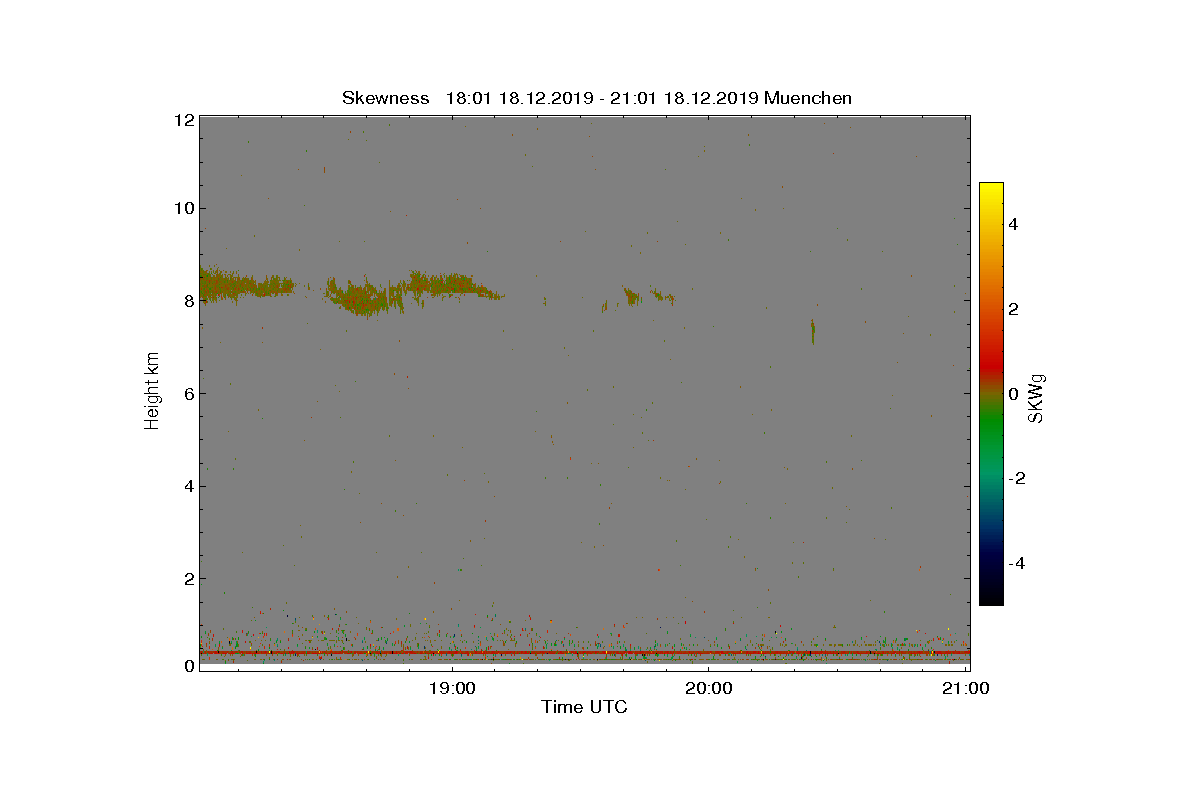
Task: Click the small cloud streak near 20:25
Action: tap(813, 331)
